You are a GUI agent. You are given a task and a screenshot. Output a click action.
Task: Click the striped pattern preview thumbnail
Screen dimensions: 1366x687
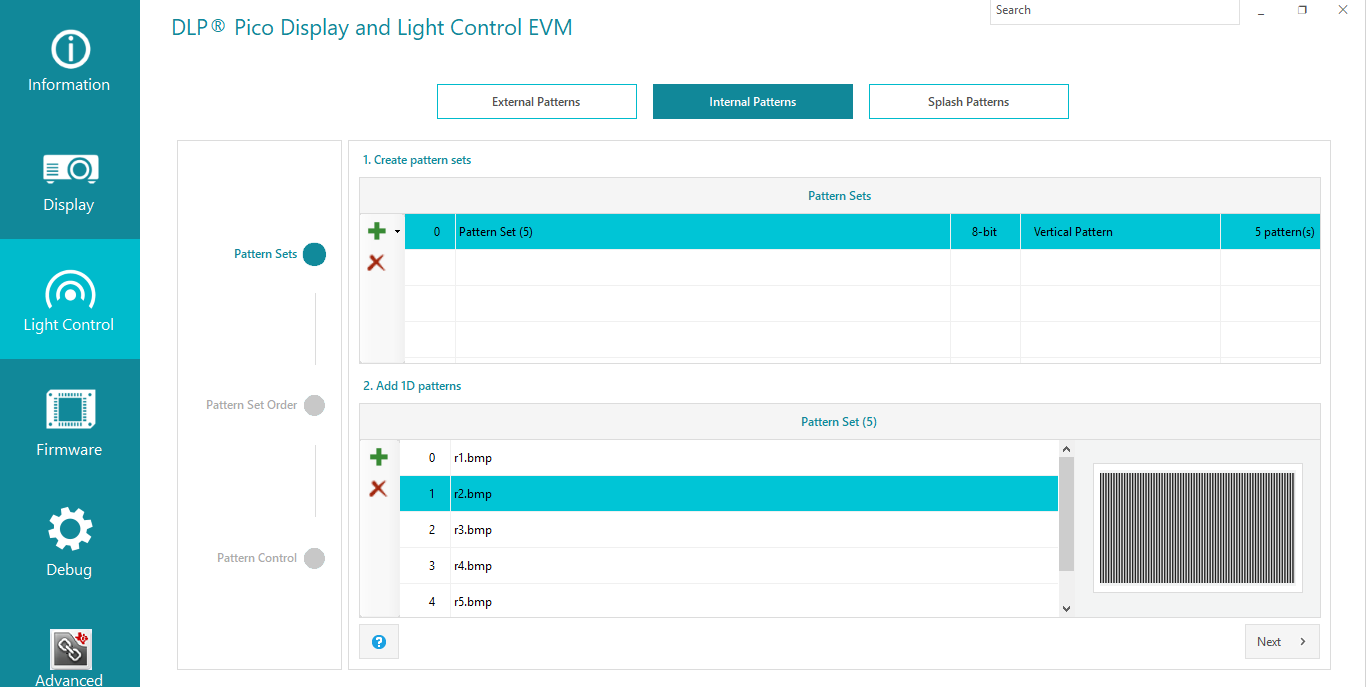[x=1198, y=528]
